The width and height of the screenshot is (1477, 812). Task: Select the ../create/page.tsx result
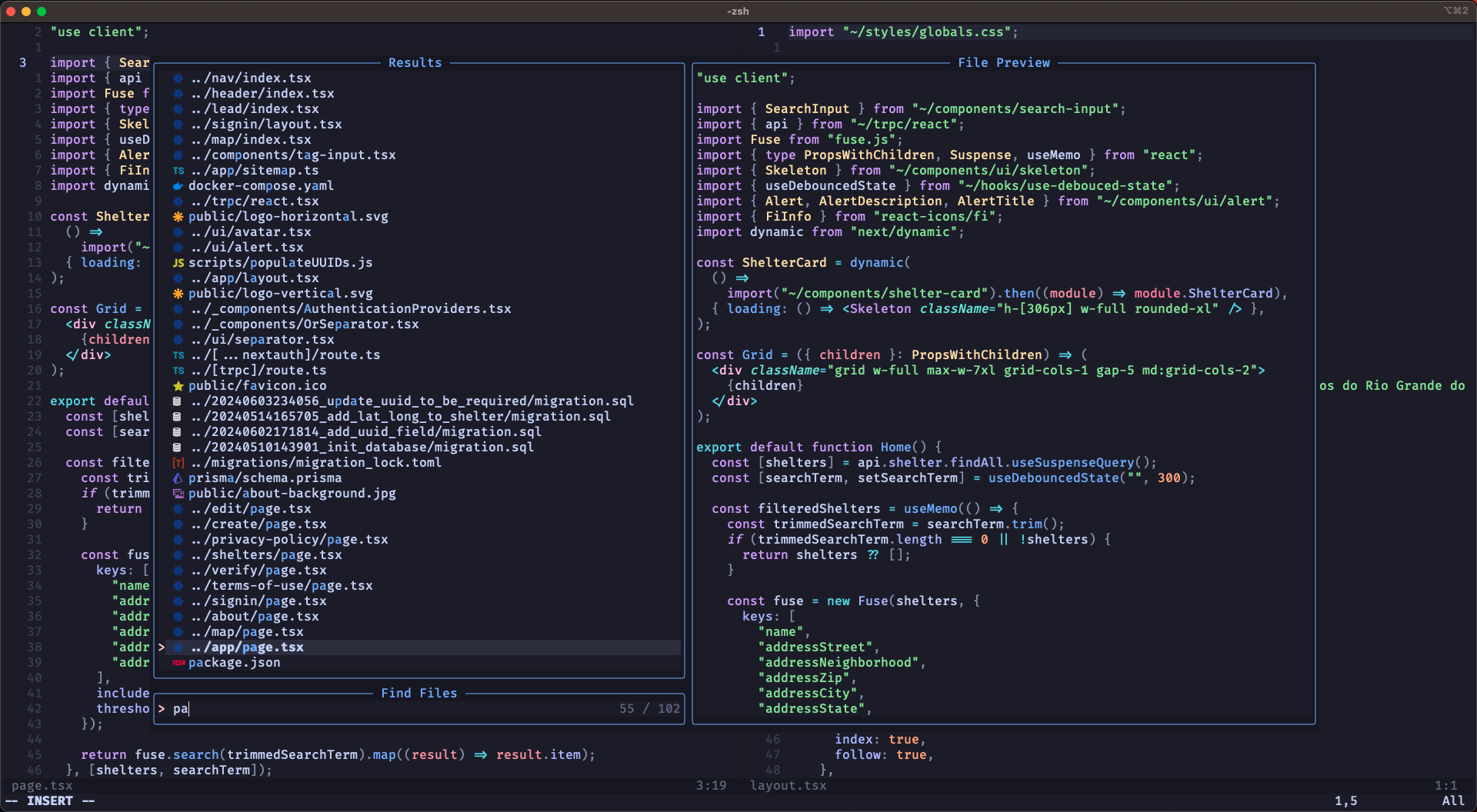pos(419,524)
